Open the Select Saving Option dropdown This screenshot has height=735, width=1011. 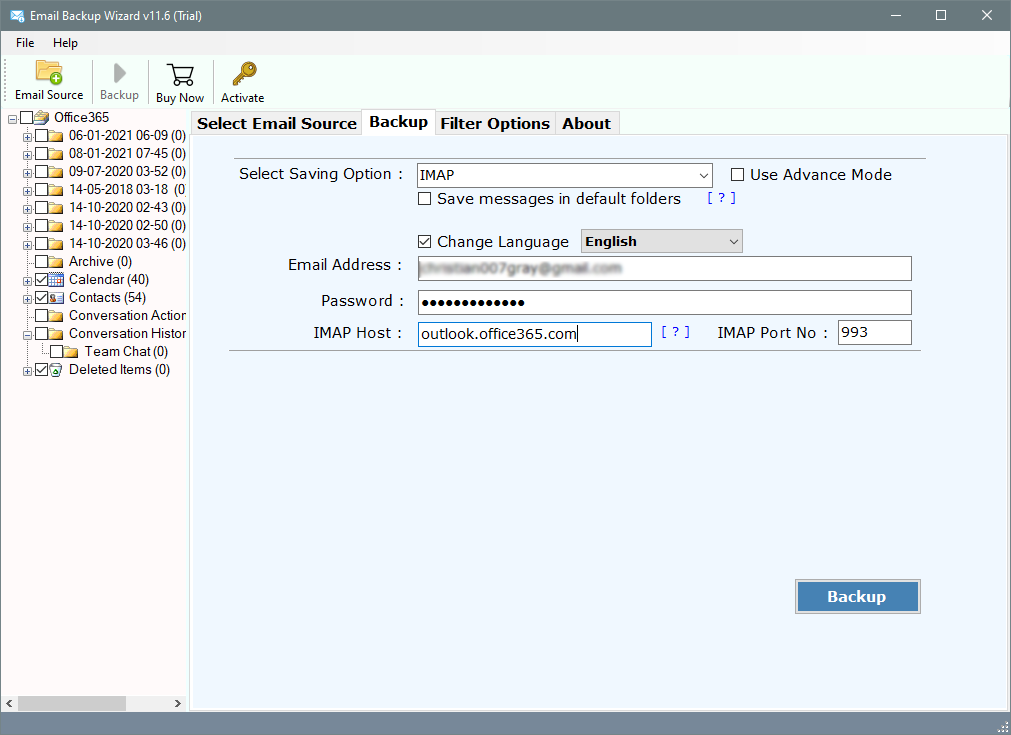[x=564, y=175]
